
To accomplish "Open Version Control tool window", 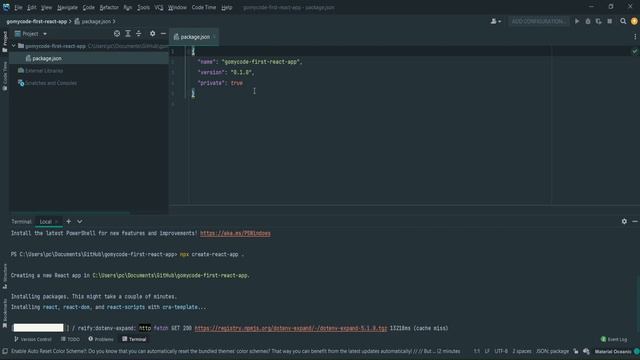I will coord(33,339).
